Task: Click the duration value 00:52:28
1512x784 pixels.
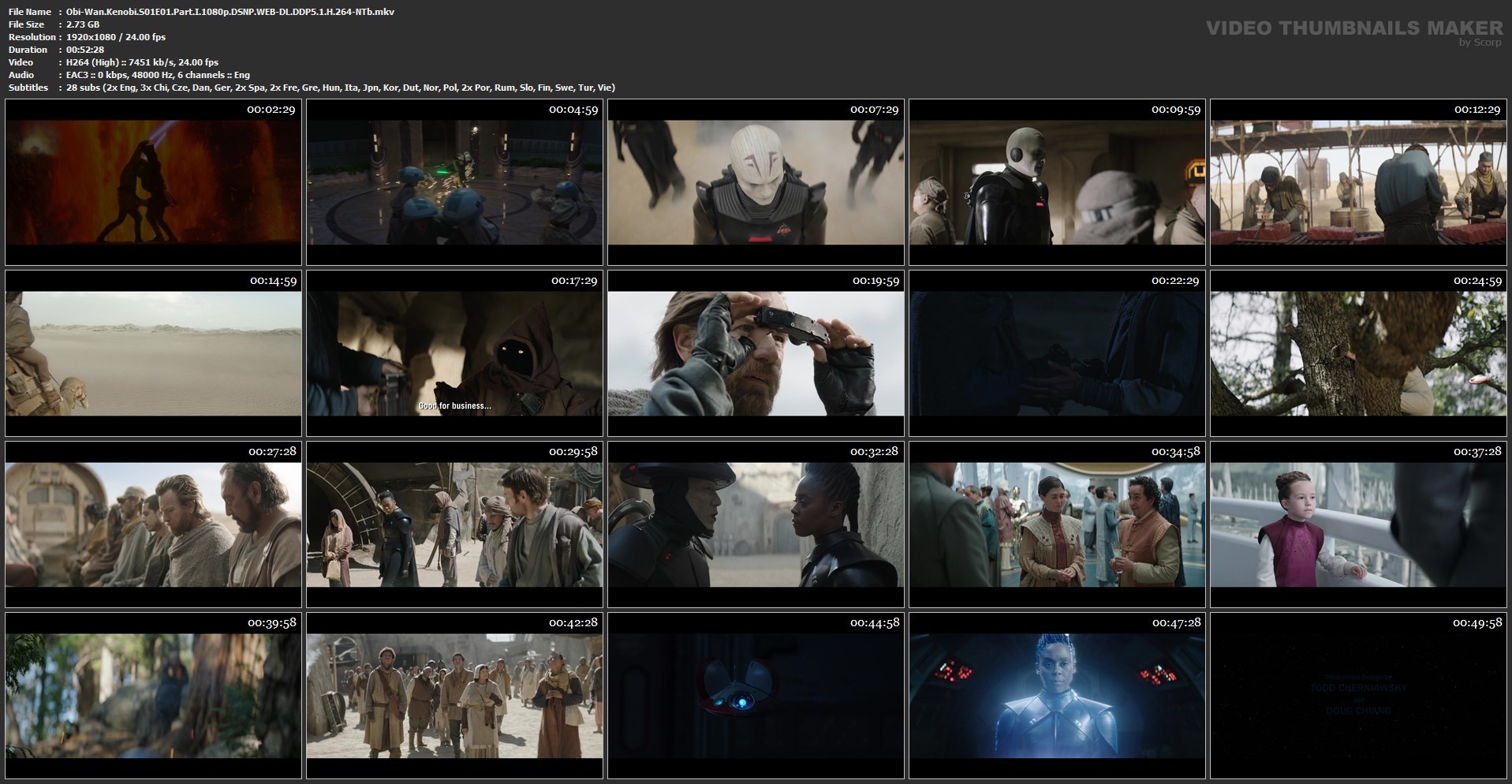Action: pos(85,50)
